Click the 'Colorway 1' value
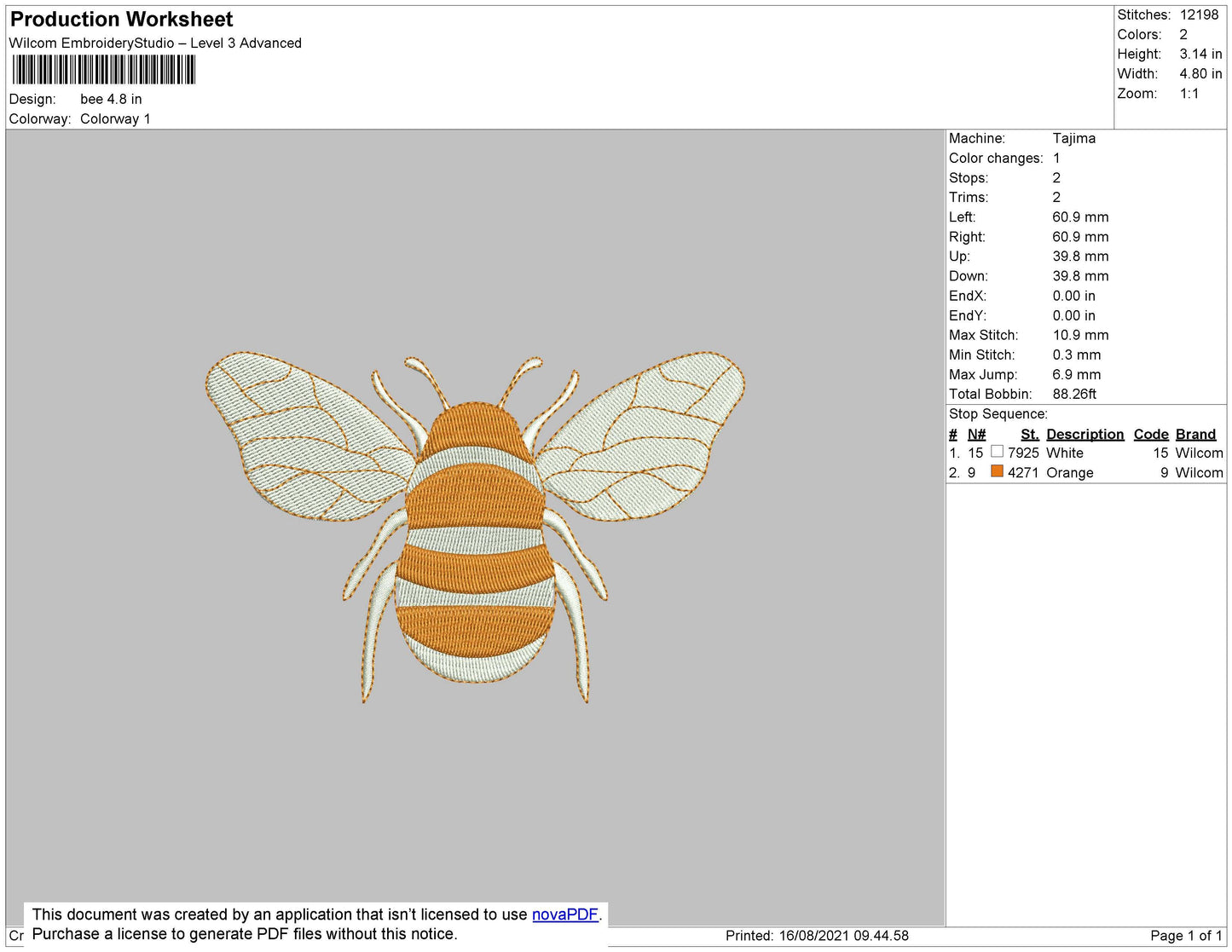Viewport: 1232px width, 952px height. click(115, 118)
